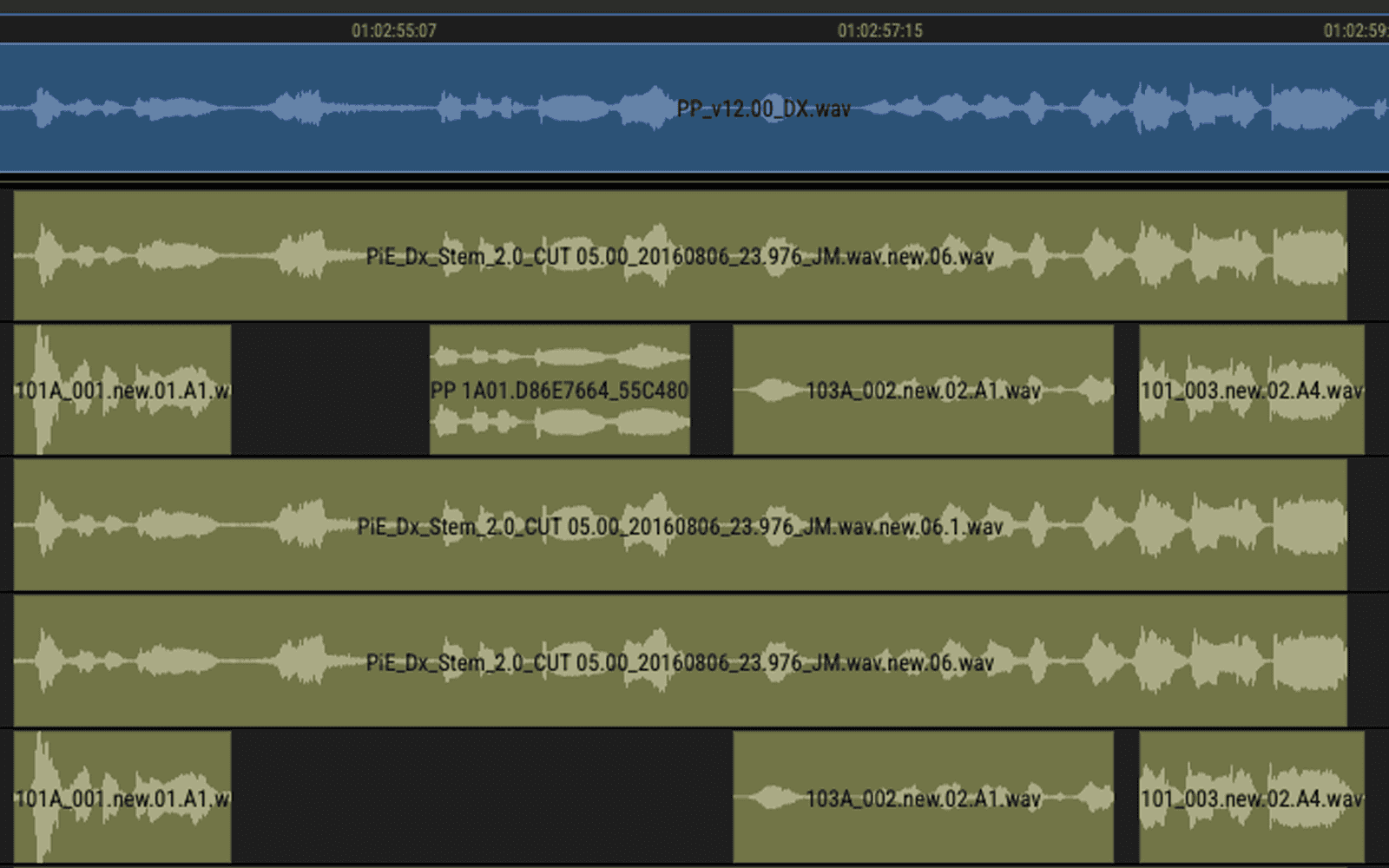Click the gap between PP 1A01 and 103A_002 clips
The image size is (1389, 868).
pos(712,390)
